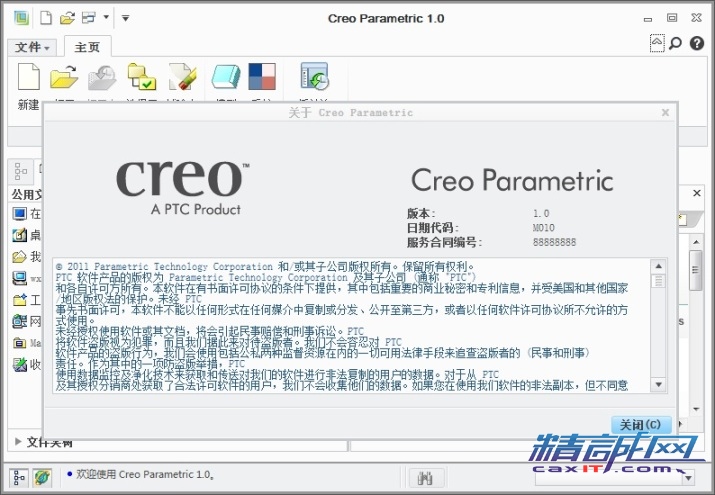This screenshot has width=715, height=495.
Task: Click the Model Display cyan block icon
Action: pyautogui.click(x=226, y=76)
